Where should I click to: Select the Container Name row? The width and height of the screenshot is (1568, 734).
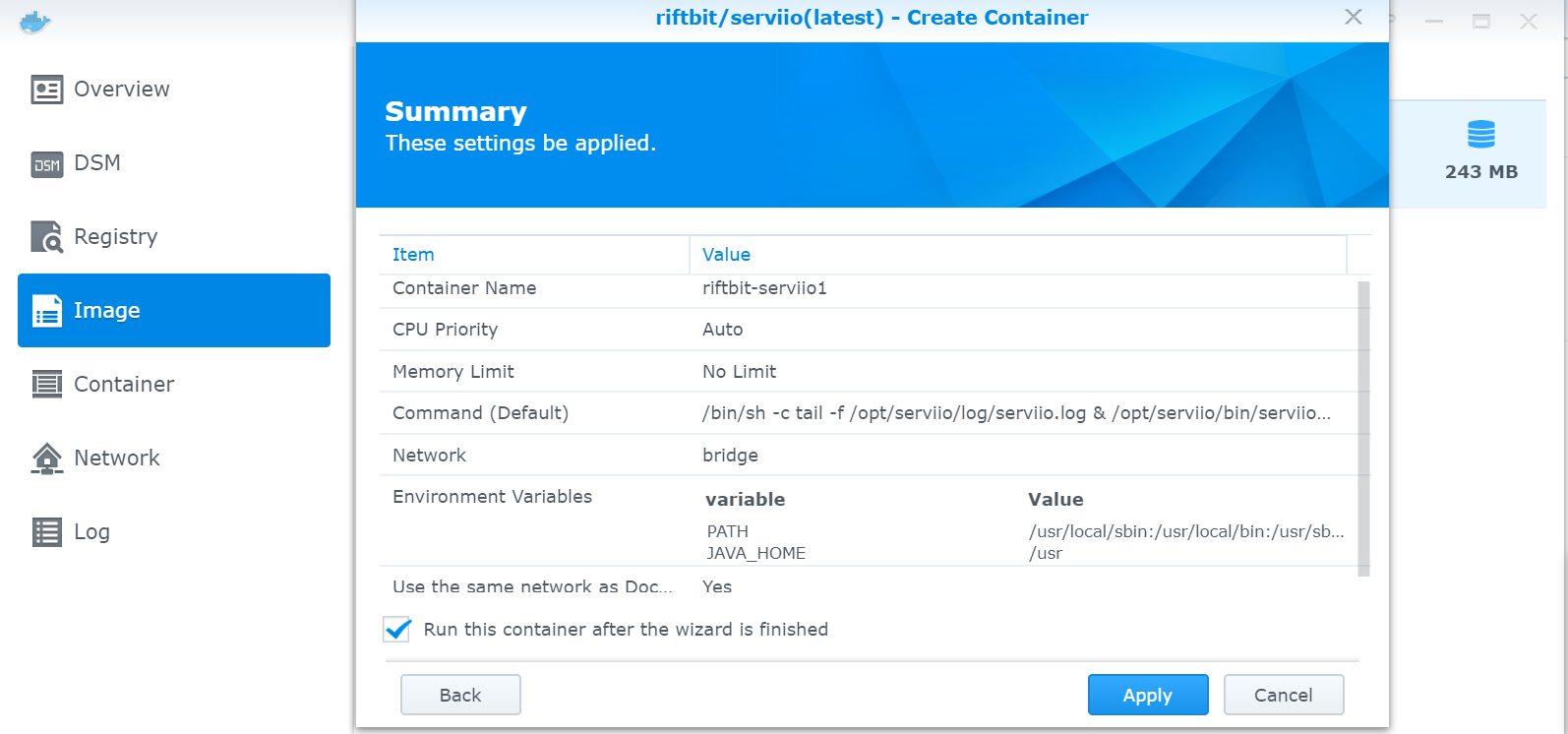866,288
